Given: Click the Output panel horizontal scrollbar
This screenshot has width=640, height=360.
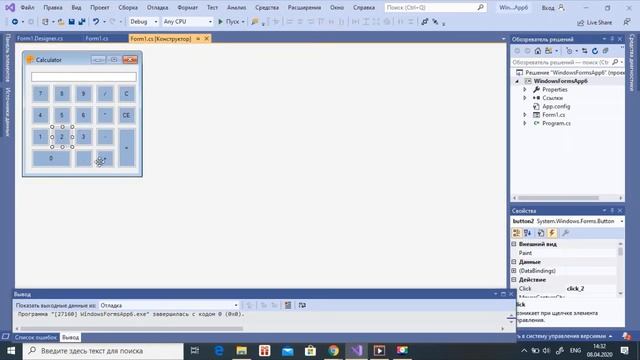Looking at the screenshot, I should tap(132, 329).
